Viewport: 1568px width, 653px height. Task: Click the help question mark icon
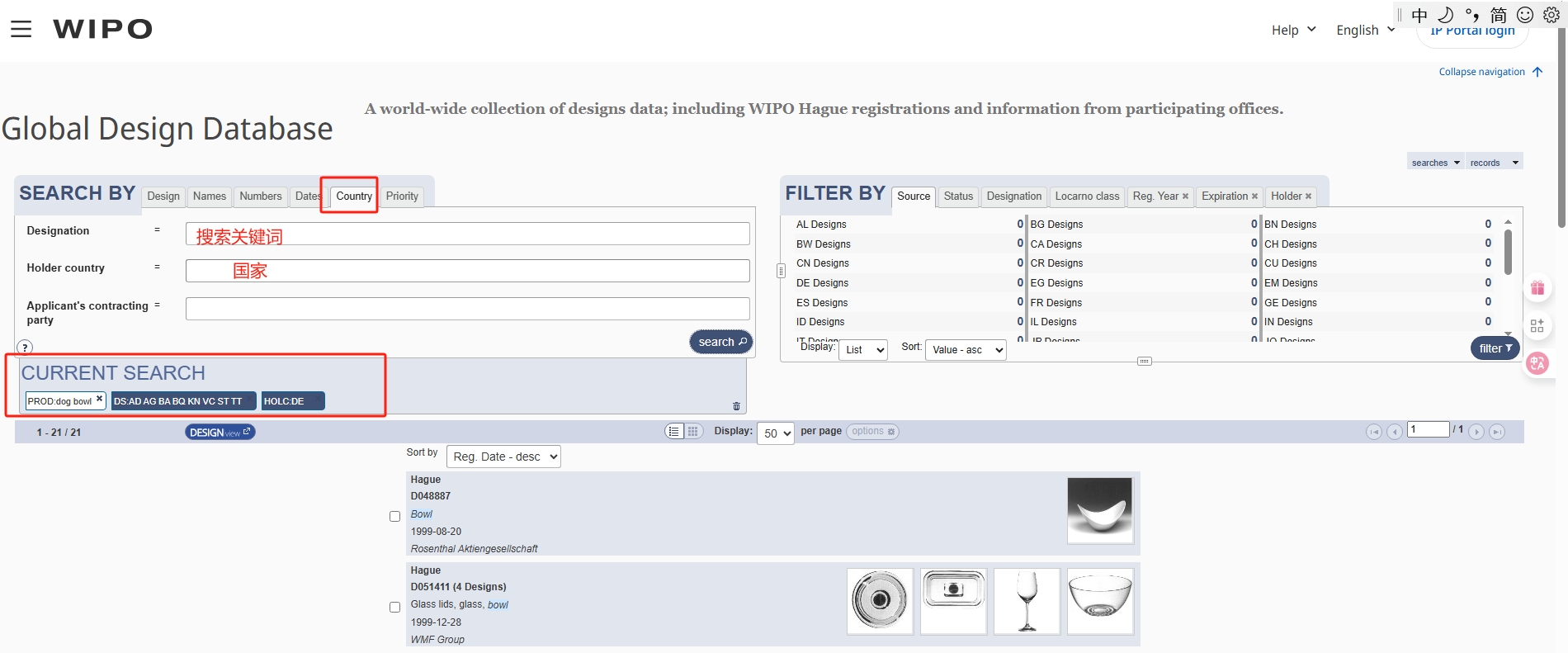[x=26, y=348]
